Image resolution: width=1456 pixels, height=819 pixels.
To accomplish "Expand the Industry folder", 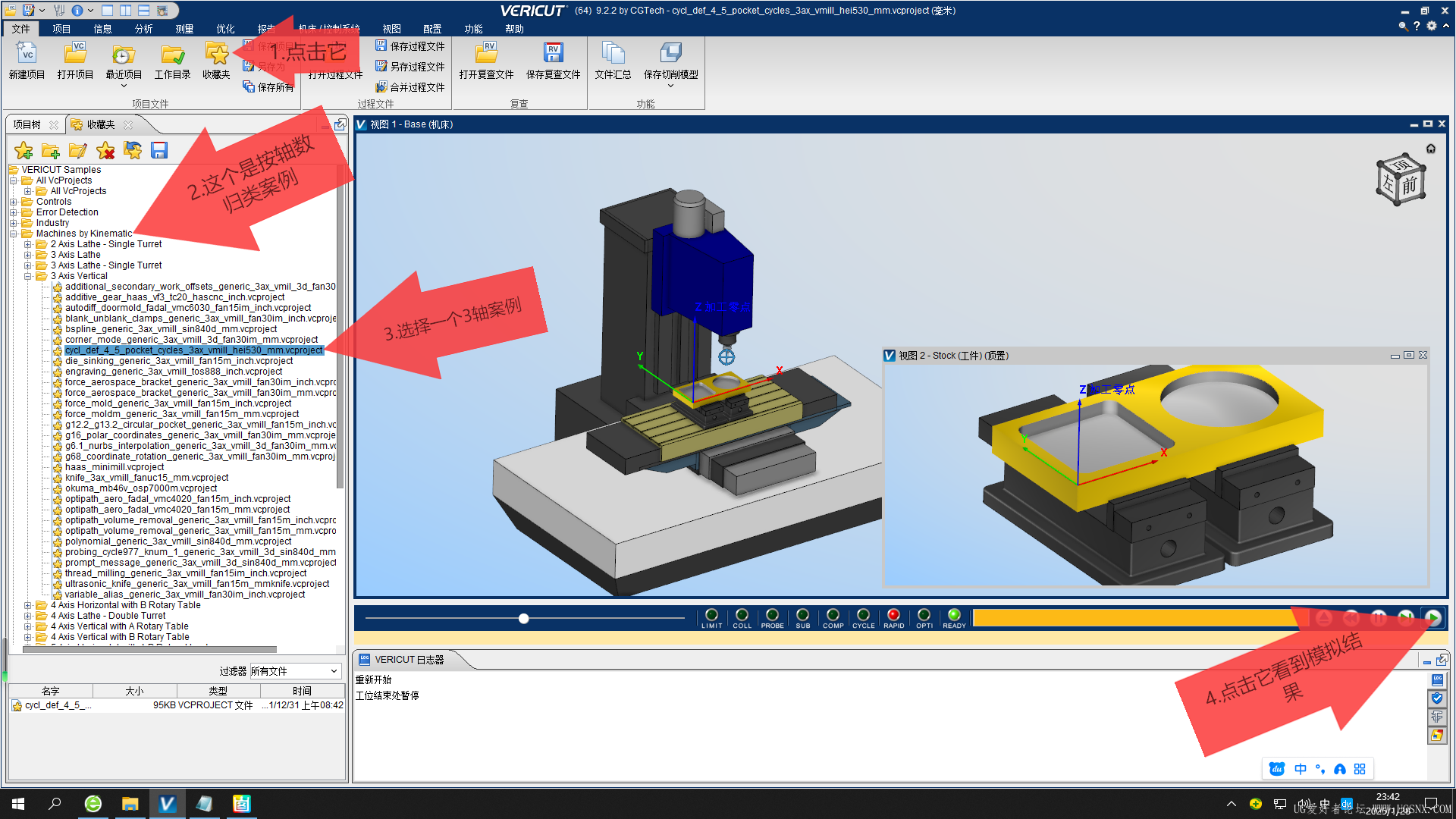I will (14, 223).
